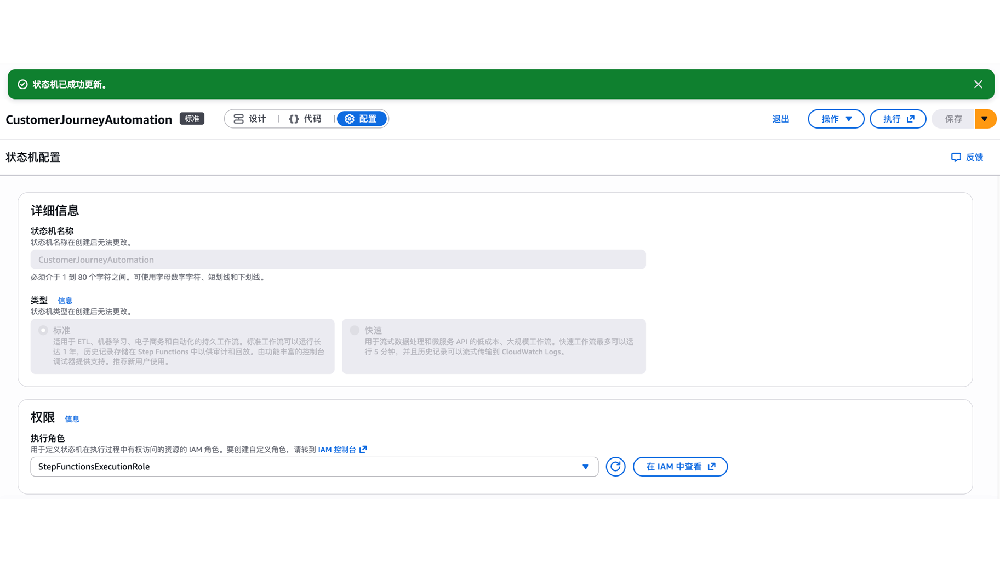This screenshot has height=562, width=1000.
Task: Switch to the 设计 design tab
Action: [x=250, y=119]
